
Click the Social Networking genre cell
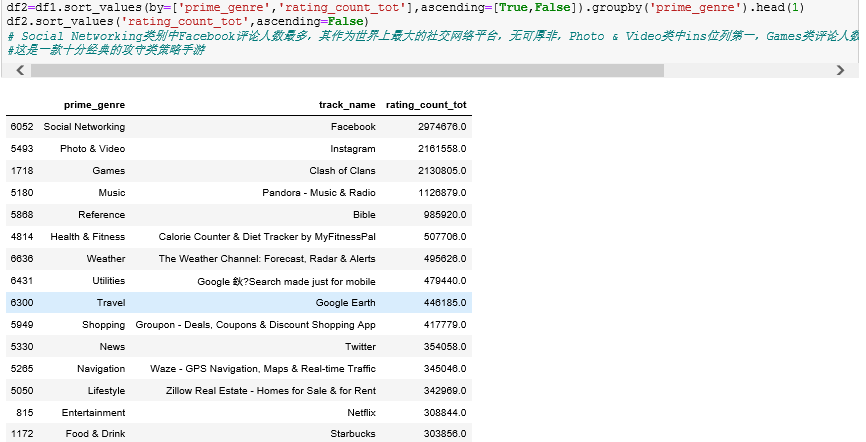coord(84,127)
